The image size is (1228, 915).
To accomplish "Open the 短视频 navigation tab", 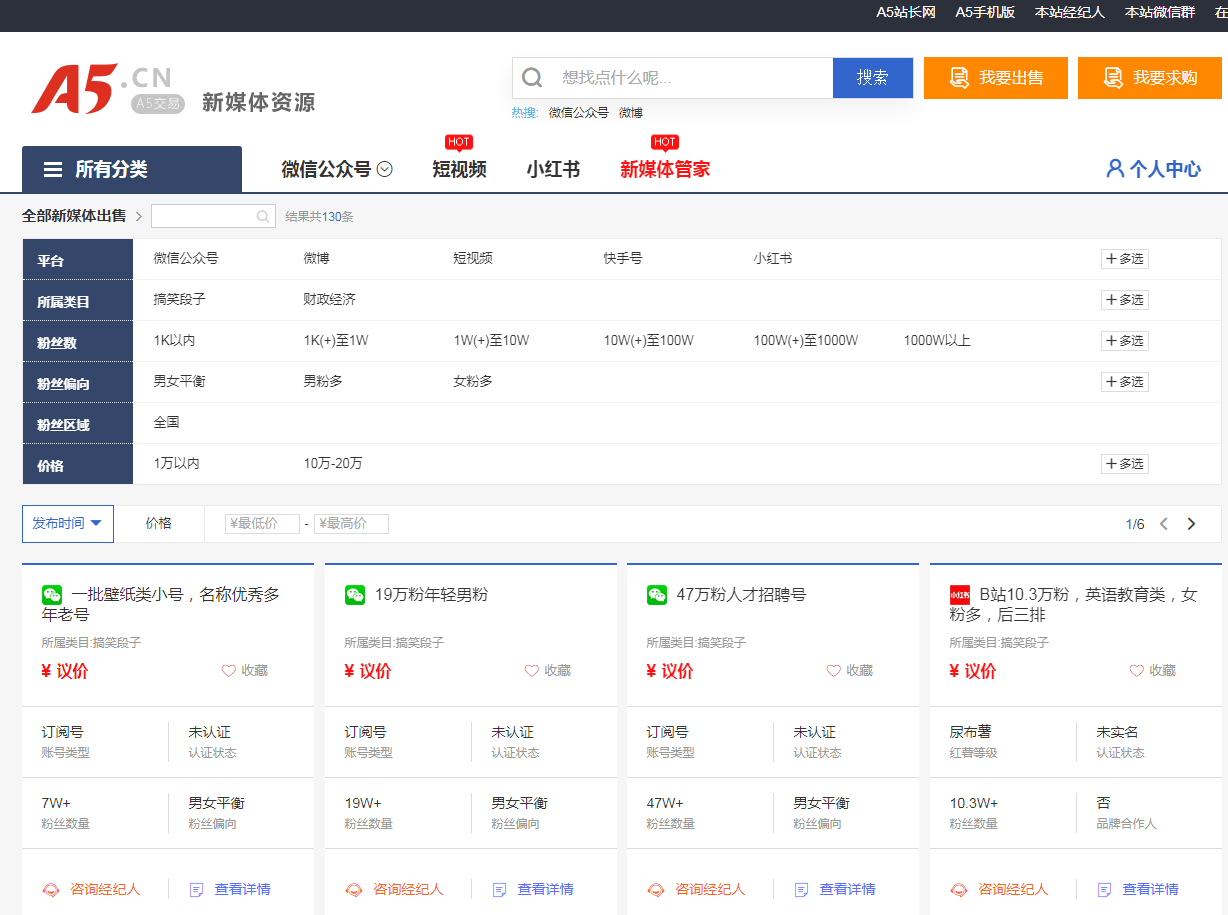I will click(x=459, y=169).
